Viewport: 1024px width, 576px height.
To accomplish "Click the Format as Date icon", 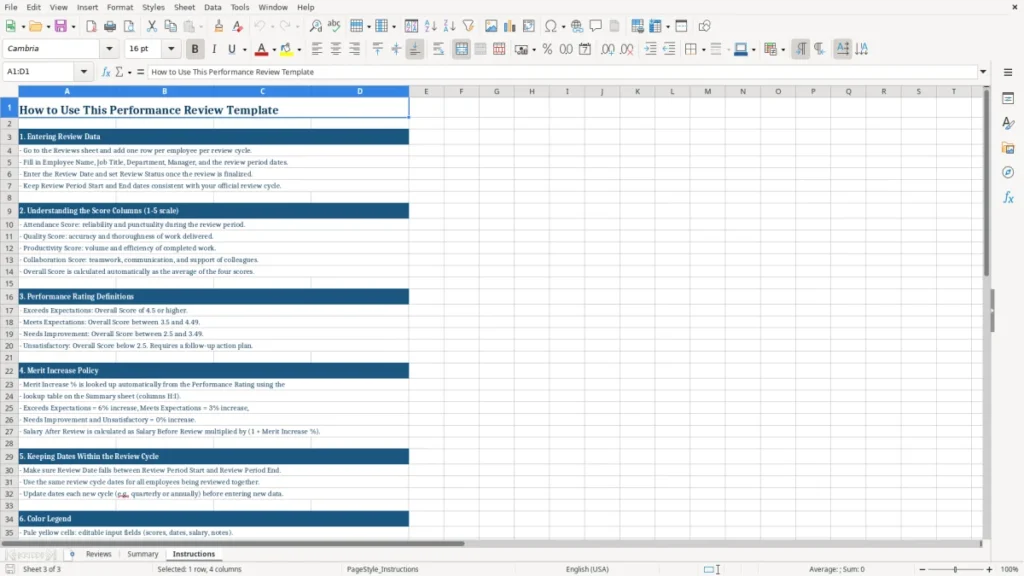I will point(585,49).
